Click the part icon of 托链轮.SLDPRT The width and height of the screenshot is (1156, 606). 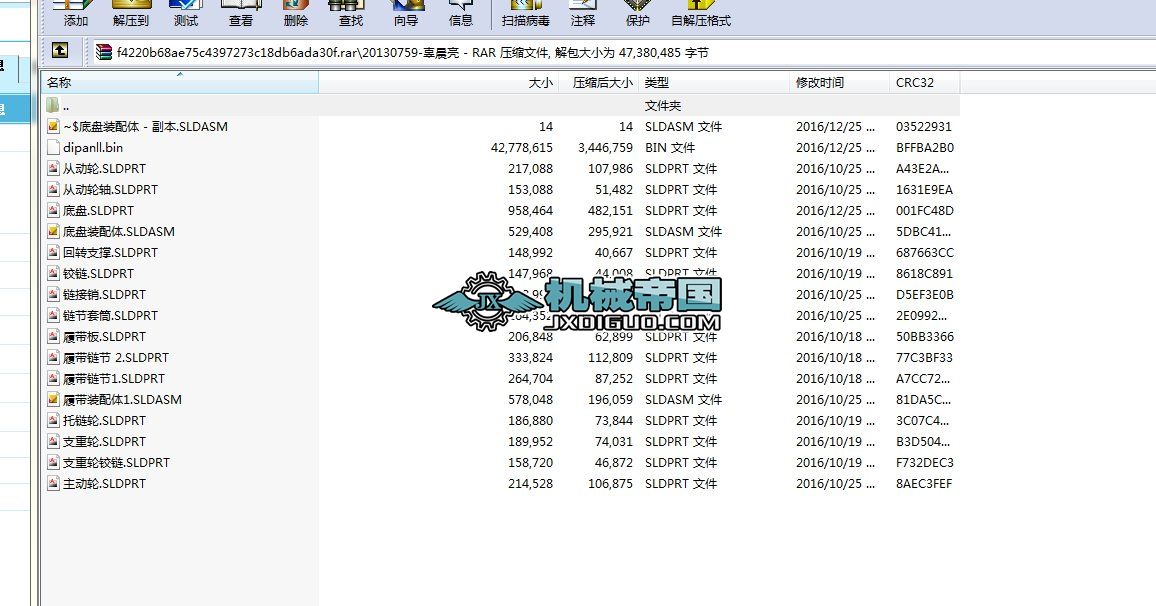click(x=52, y=421)
